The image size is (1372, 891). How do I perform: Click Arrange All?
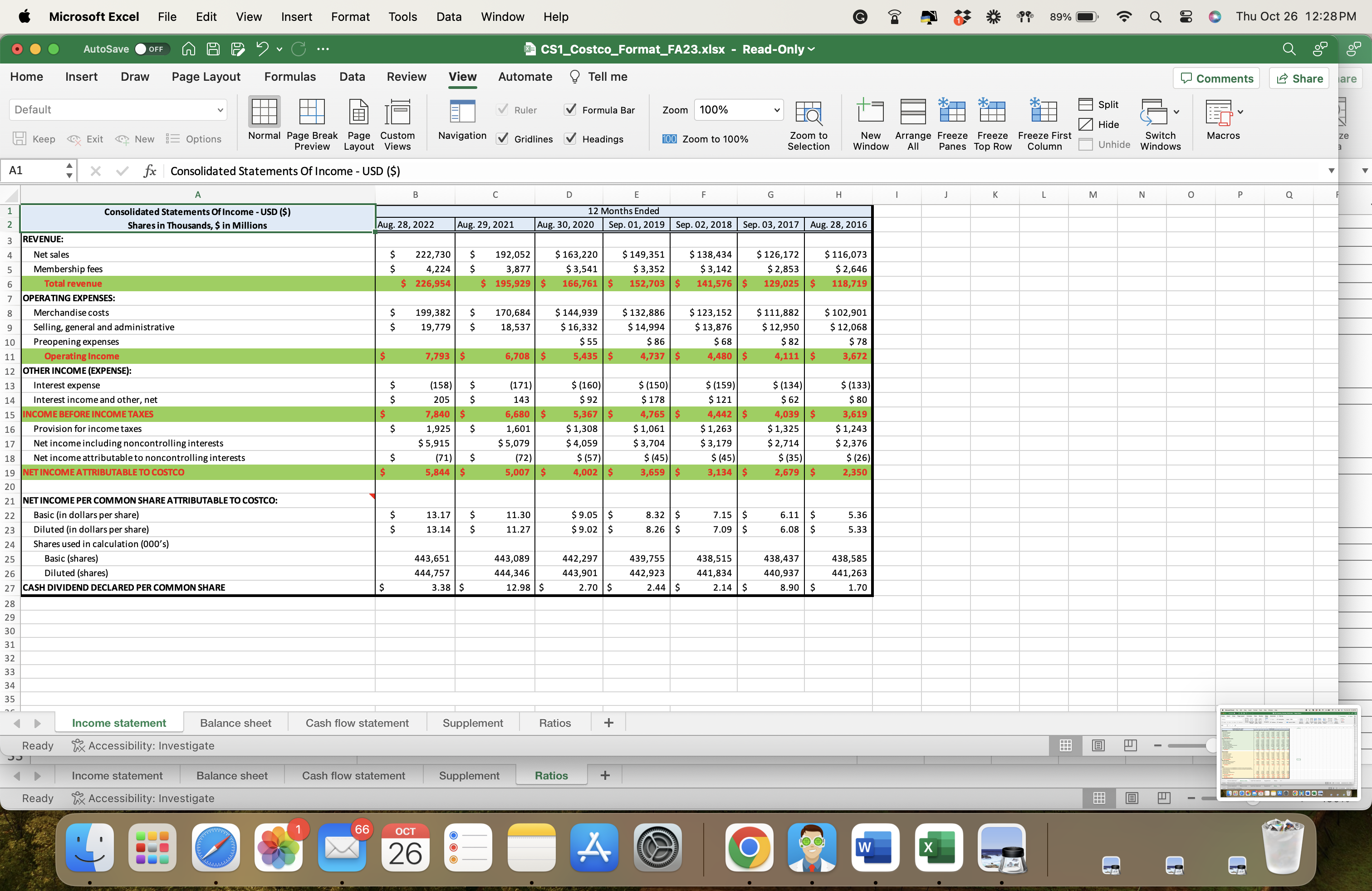912,124
